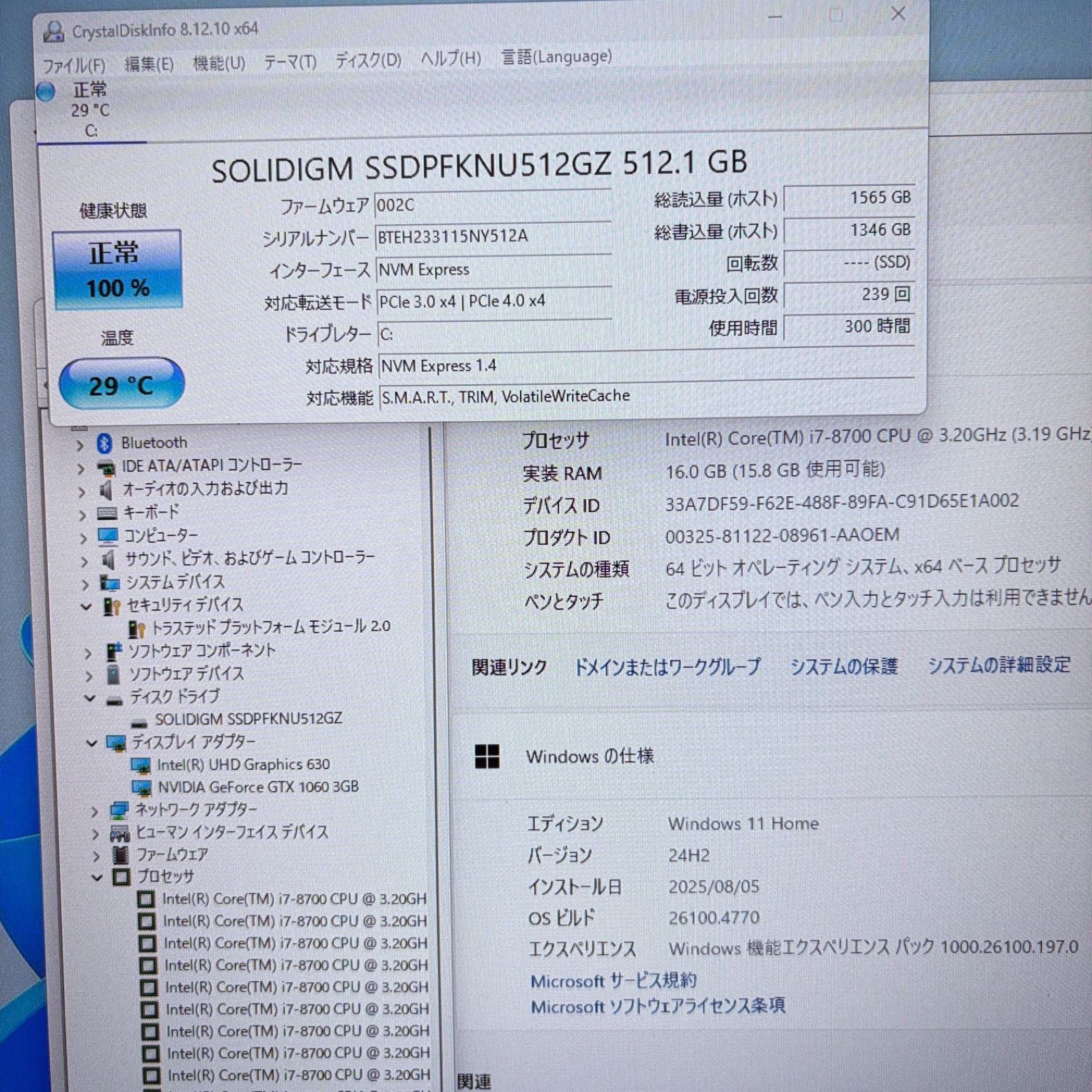Open Microsoft サービス規約 link

point(614,981)
